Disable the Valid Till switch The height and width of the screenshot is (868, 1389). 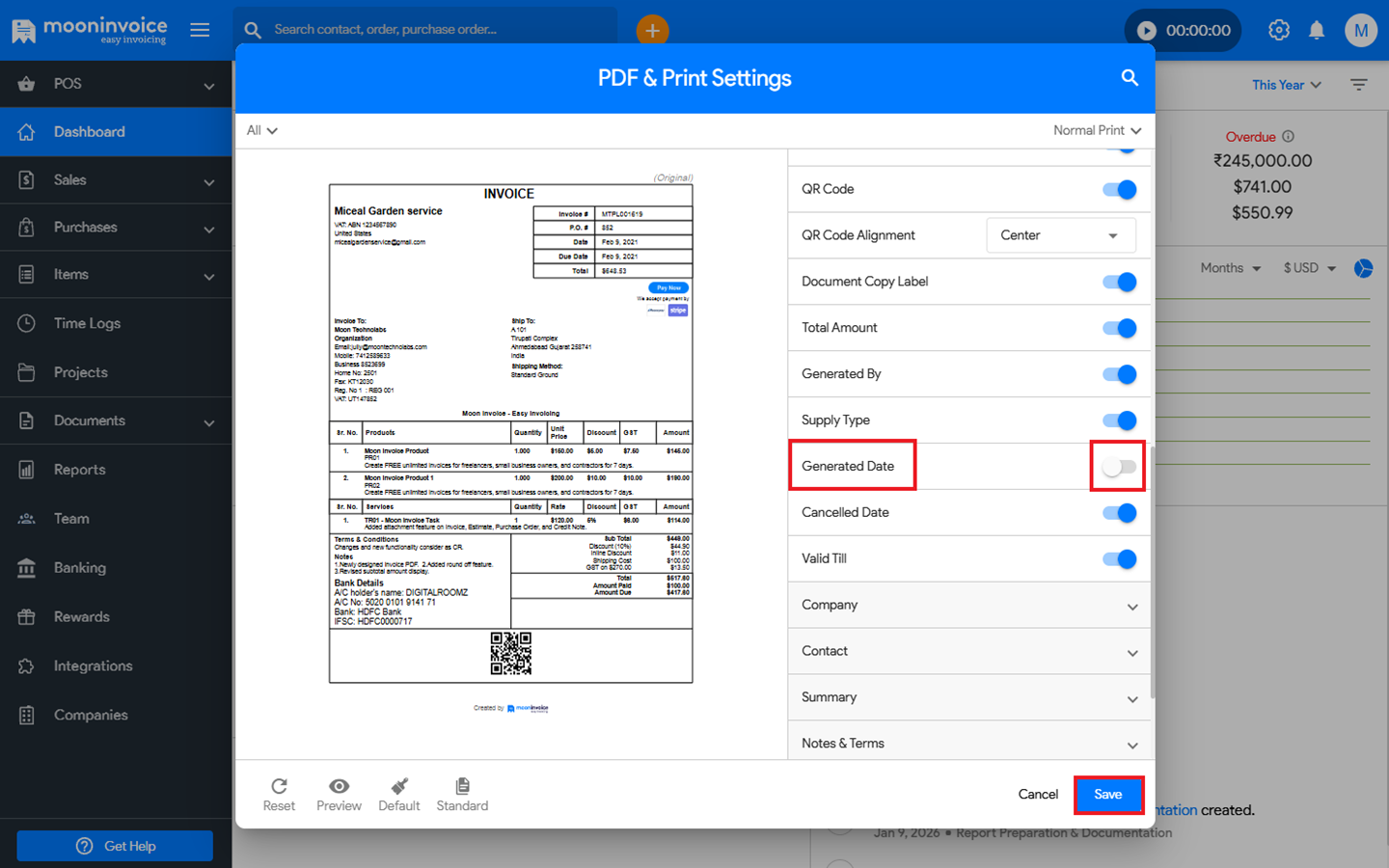click(x=1119, y=559)
